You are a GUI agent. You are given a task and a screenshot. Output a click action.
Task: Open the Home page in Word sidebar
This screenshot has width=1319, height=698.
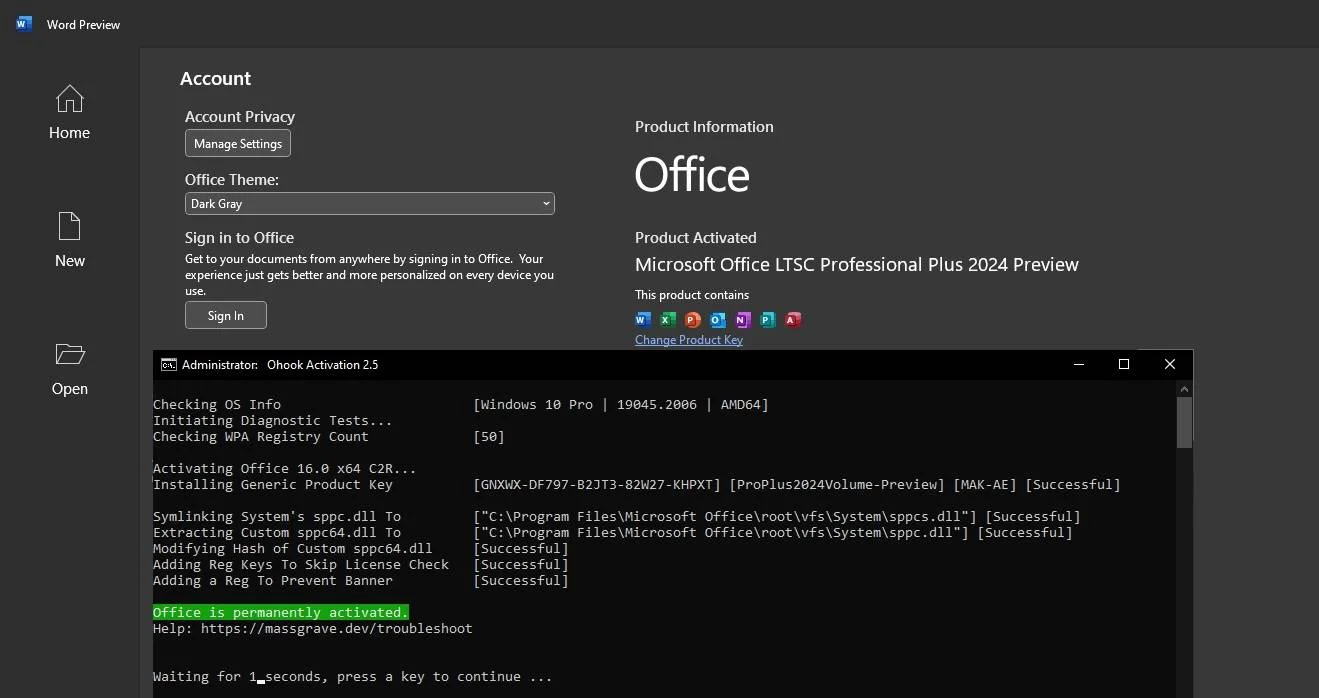69,112
